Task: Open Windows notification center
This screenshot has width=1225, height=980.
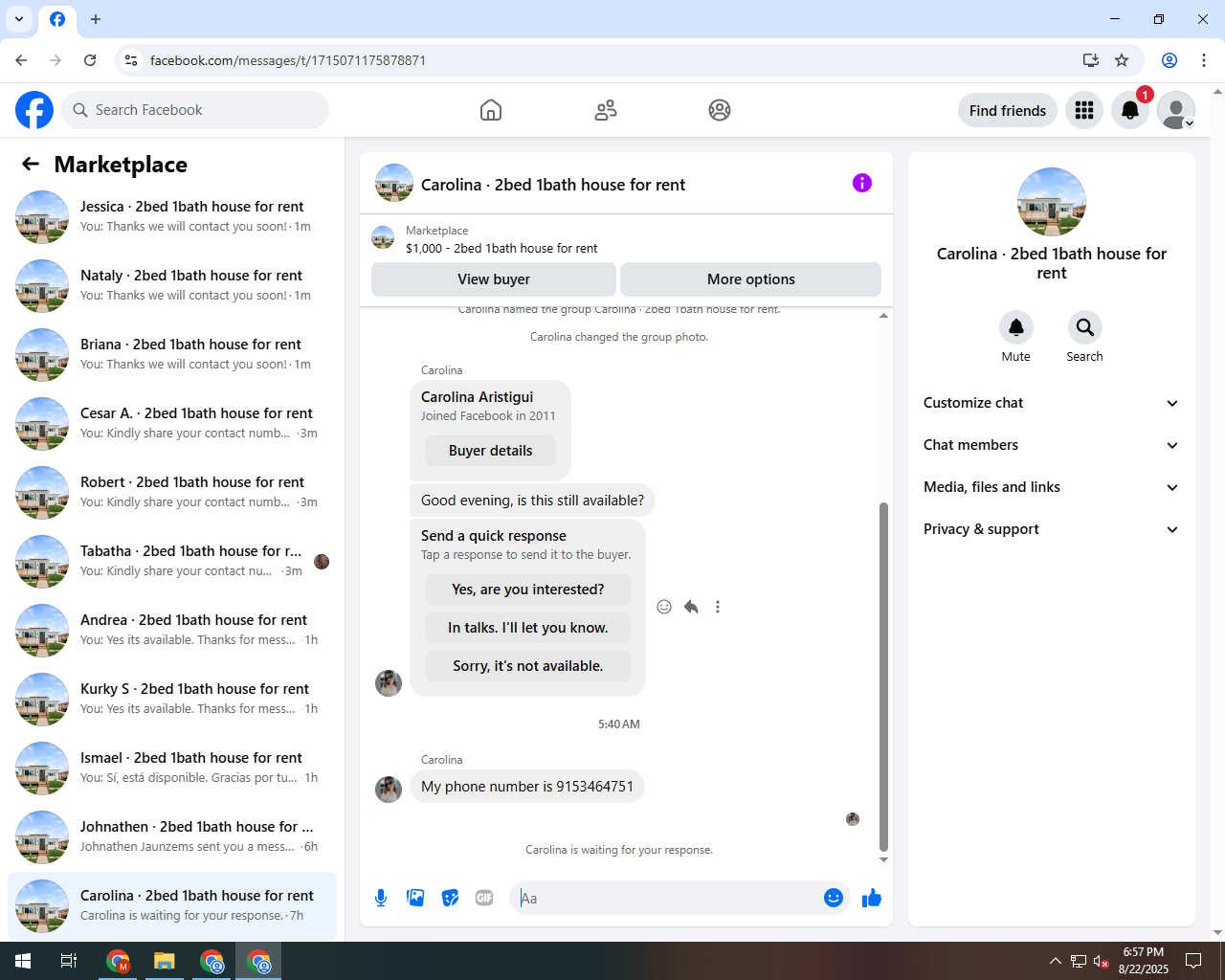Action: pos(1193,961)
